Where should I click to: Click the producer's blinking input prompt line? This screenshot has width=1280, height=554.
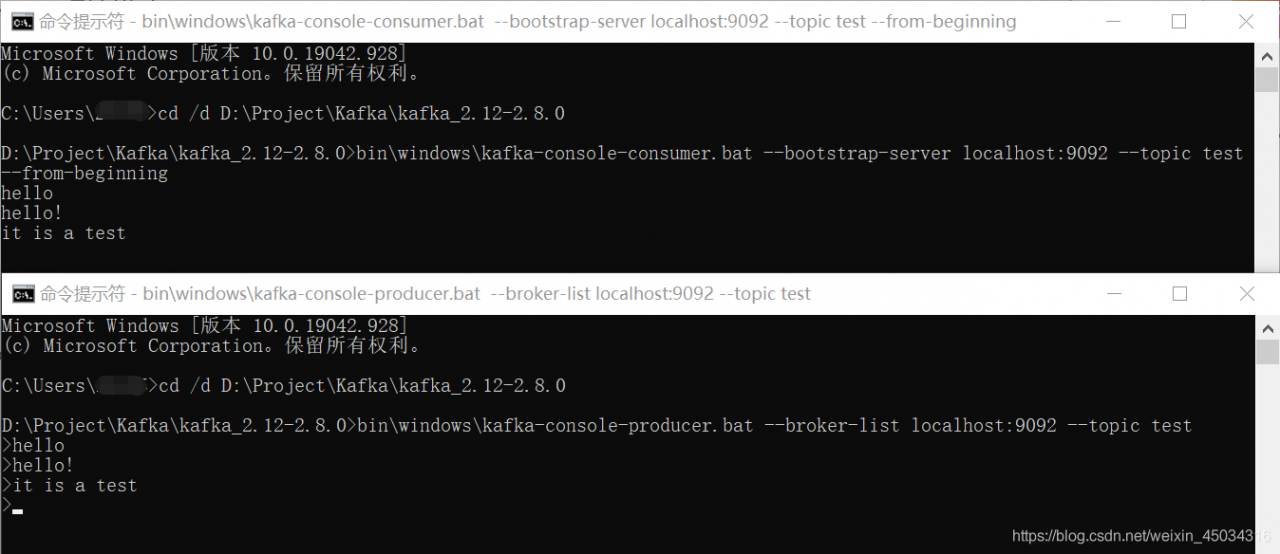[x=12, y=506]
